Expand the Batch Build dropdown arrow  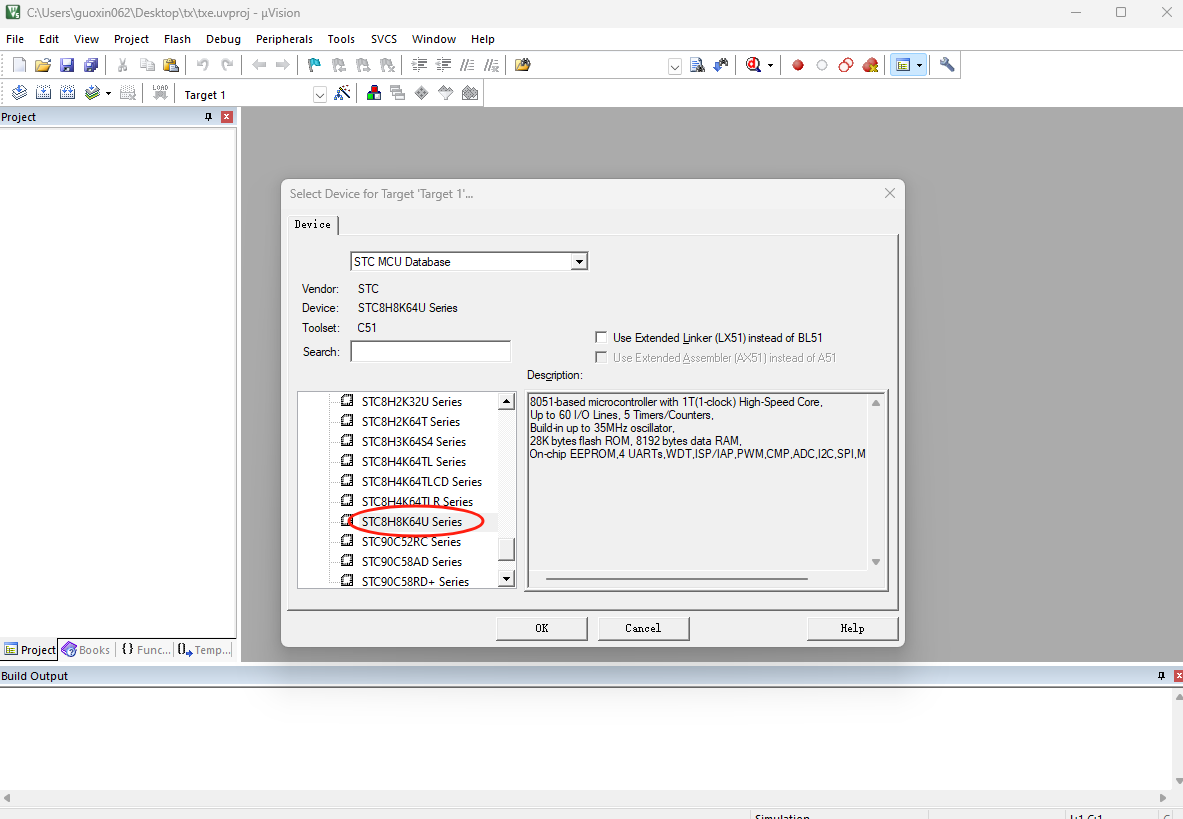[109, 94]
